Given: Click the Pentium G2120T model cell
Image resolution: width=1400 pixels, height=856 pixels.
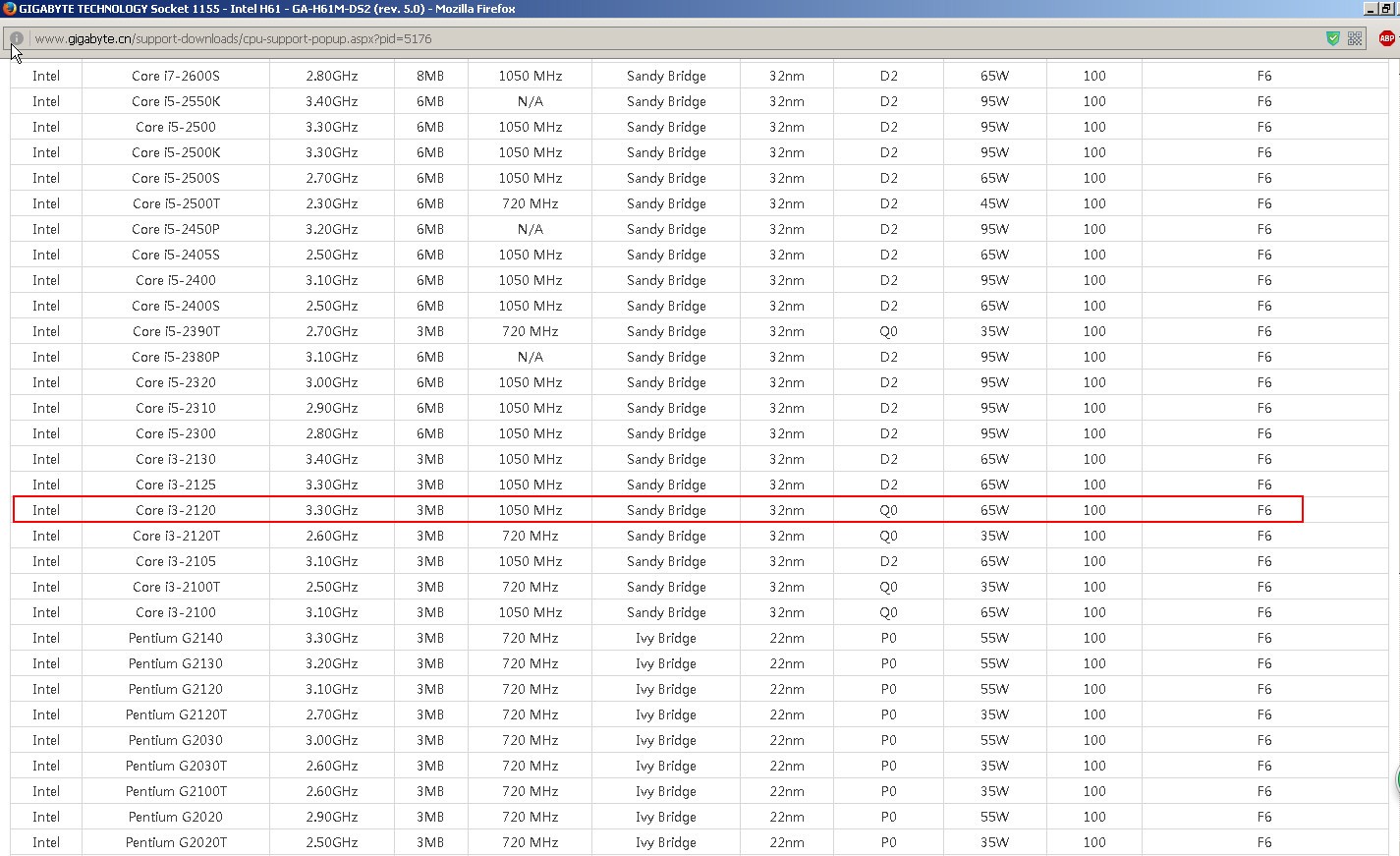Looking at the screenshot, I should click(176, 714).
